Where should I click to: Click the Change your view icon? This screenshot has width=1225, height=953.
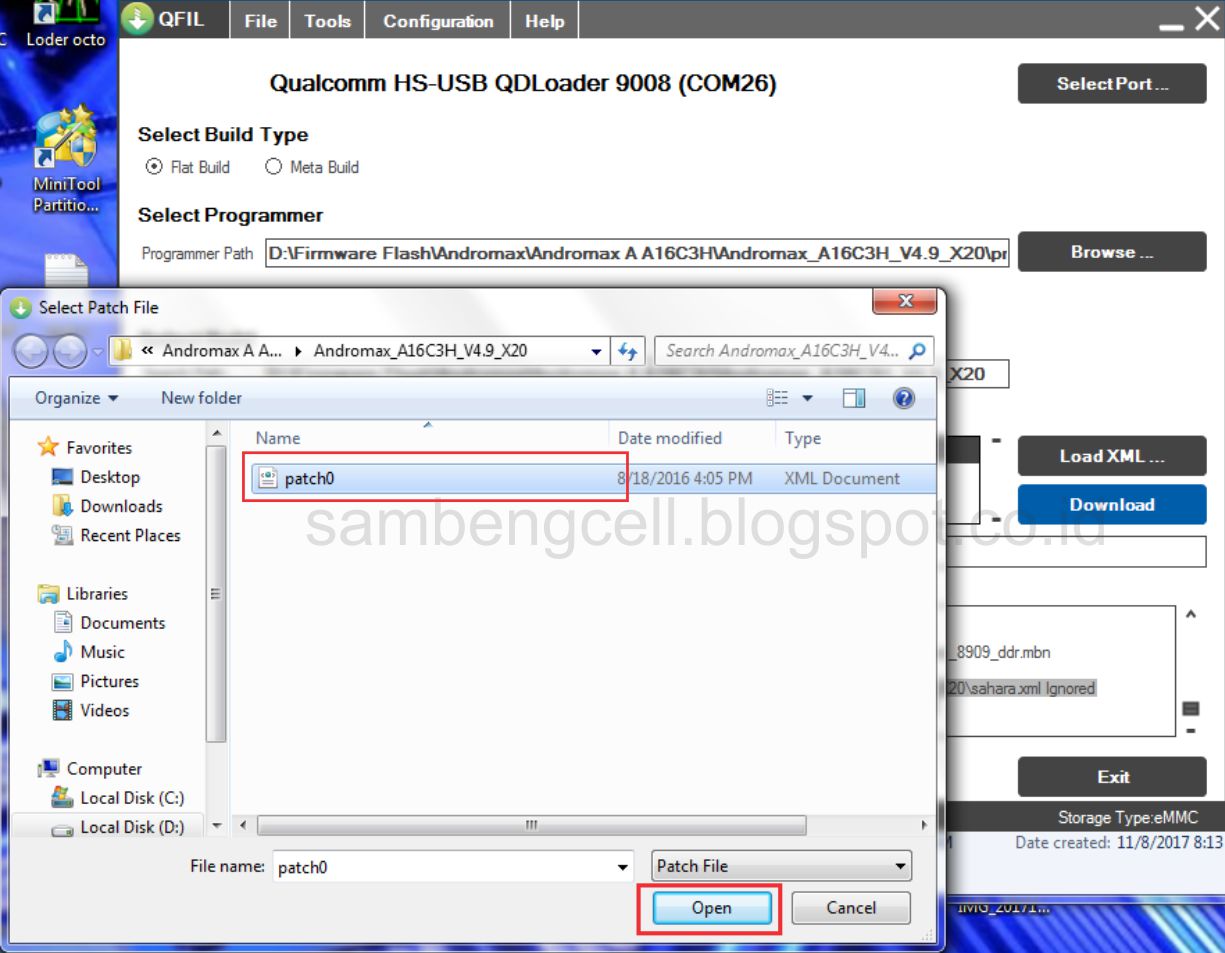click(777, 399)
